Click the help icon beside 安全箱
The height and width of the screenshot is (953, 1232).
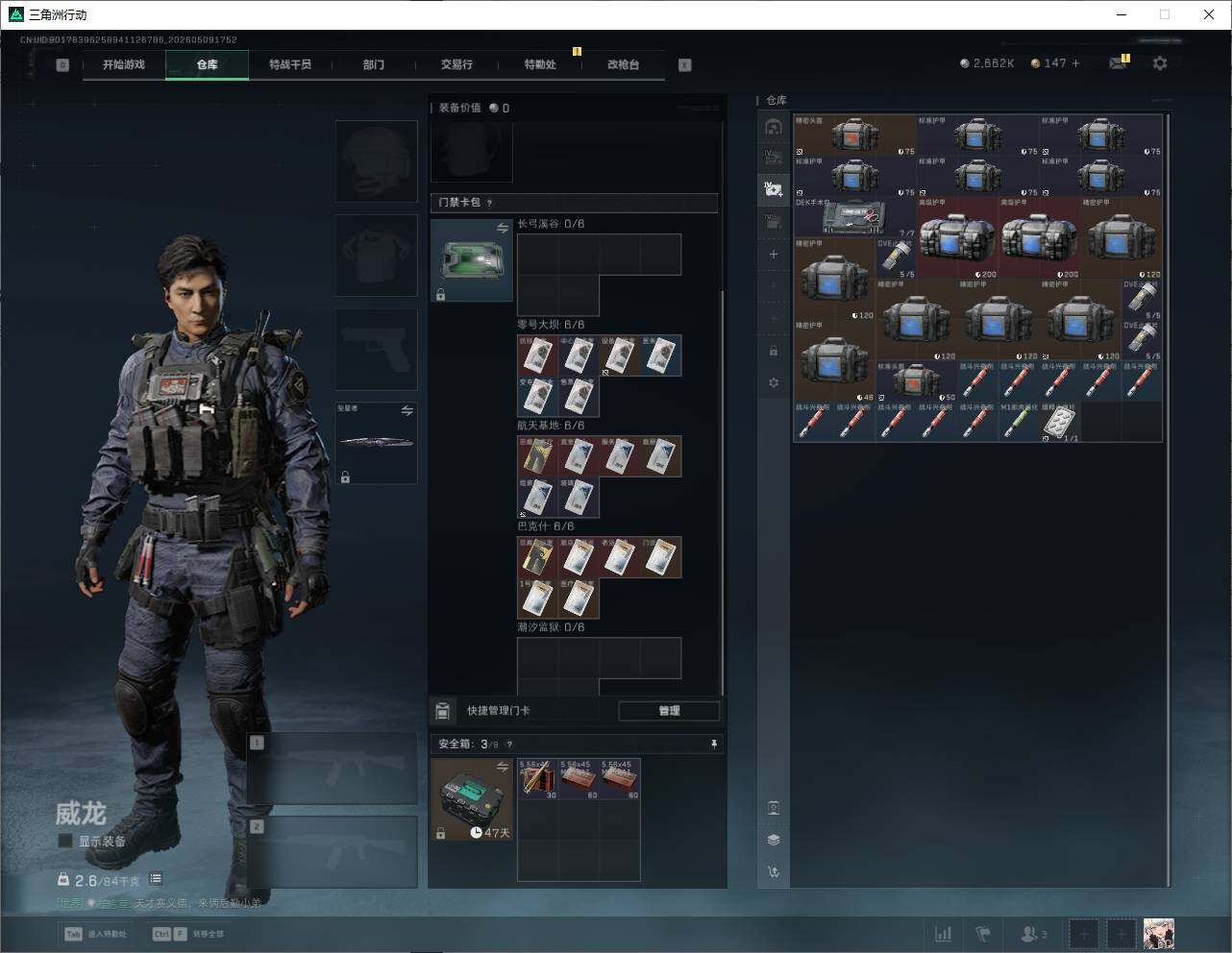pos(509,745)
